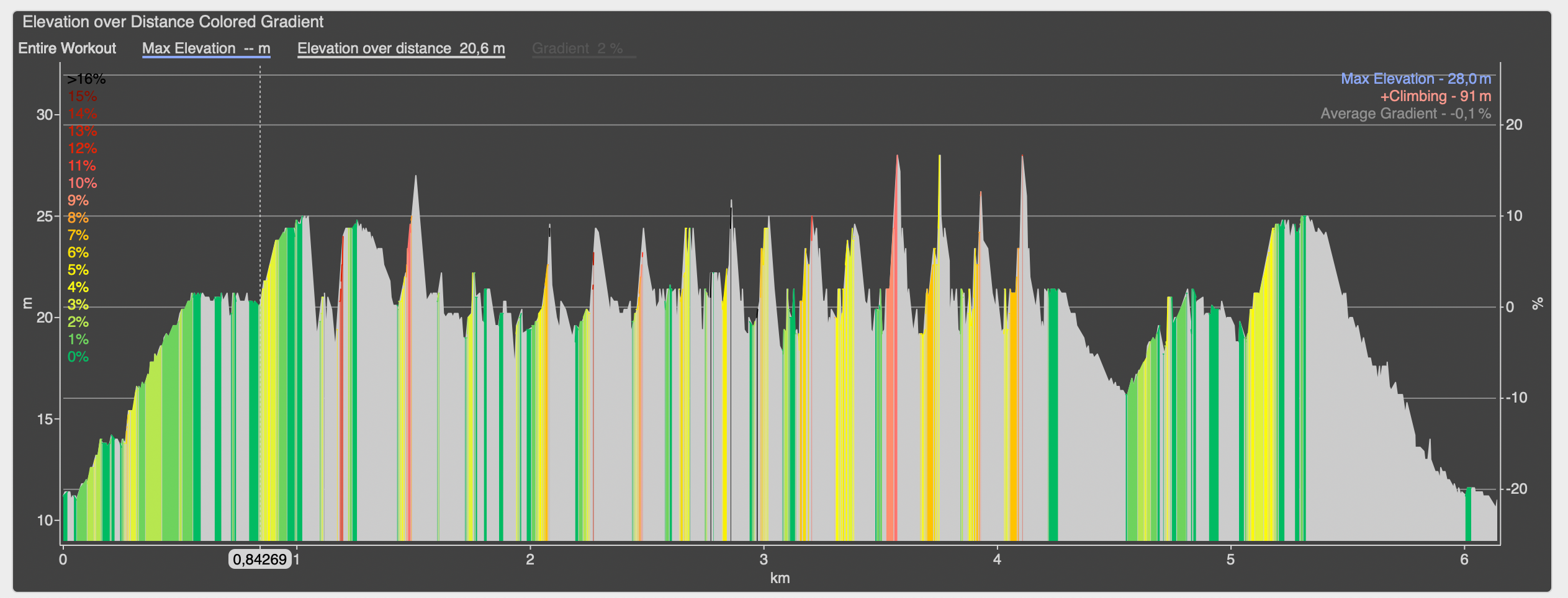Click the 15 tick on elevation axis
This screenshot has height=598, width=1568.
pyautogui.click(x=45, y=419)
